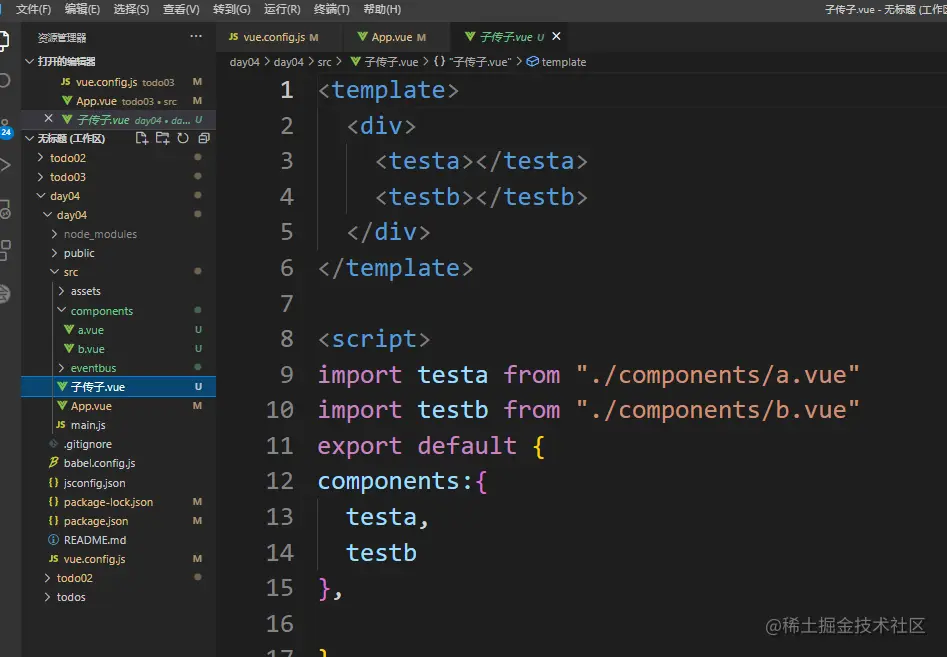Screen dimensions: 947x657
Task: Click the braces icon beside package-lock.json
Action: 54,502
